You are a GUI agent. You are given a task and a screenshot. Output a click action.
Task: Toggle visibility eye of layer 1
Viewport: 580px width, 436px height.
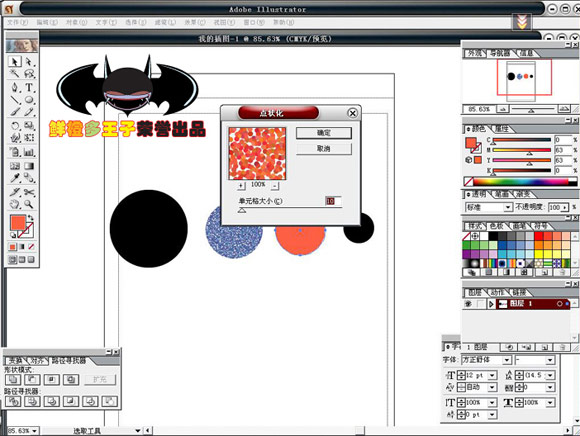(x=468, y=304)
